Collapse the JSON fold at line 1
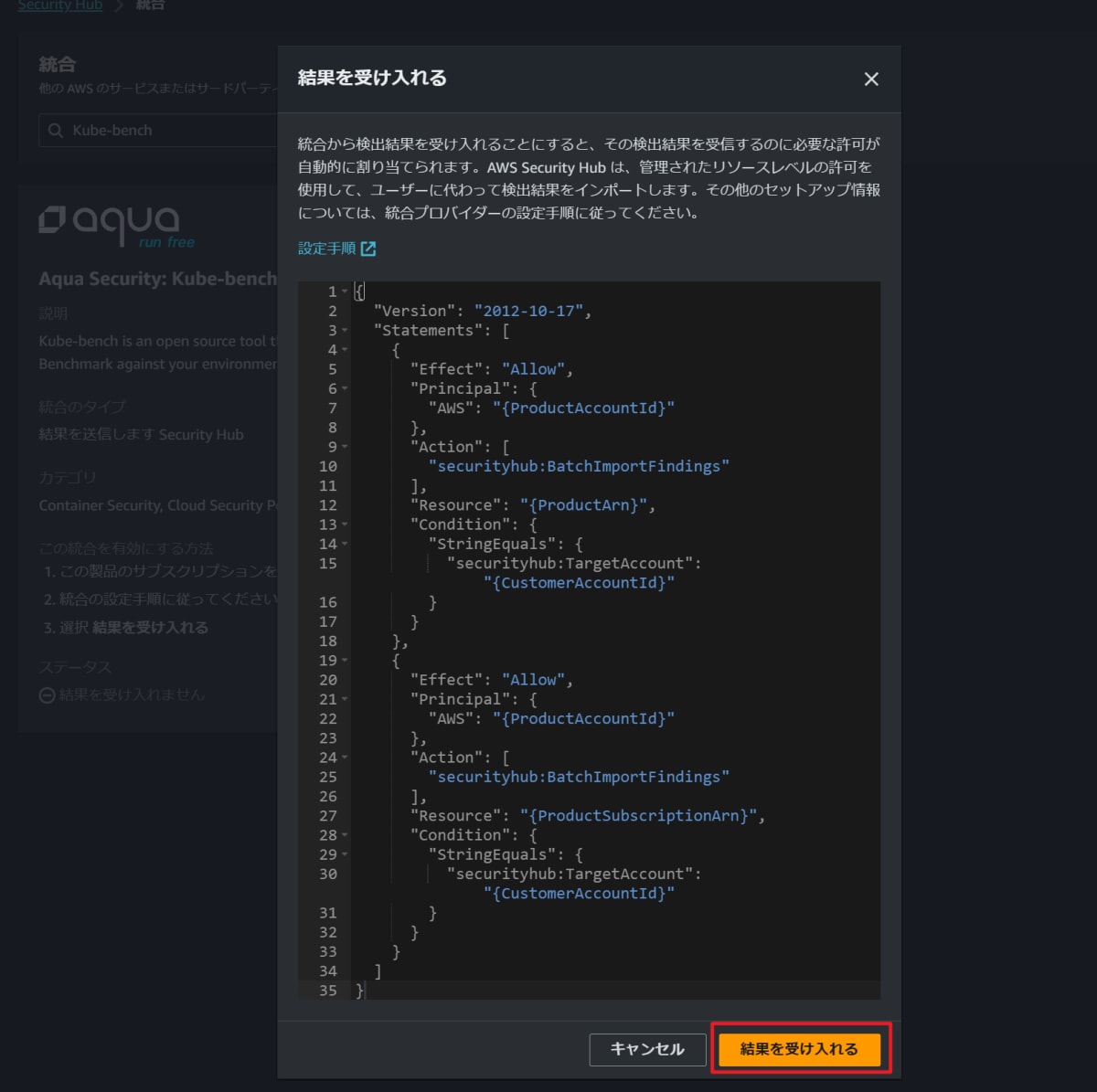The width and height of the screenshot is (1097, 1092). point(345,292)
